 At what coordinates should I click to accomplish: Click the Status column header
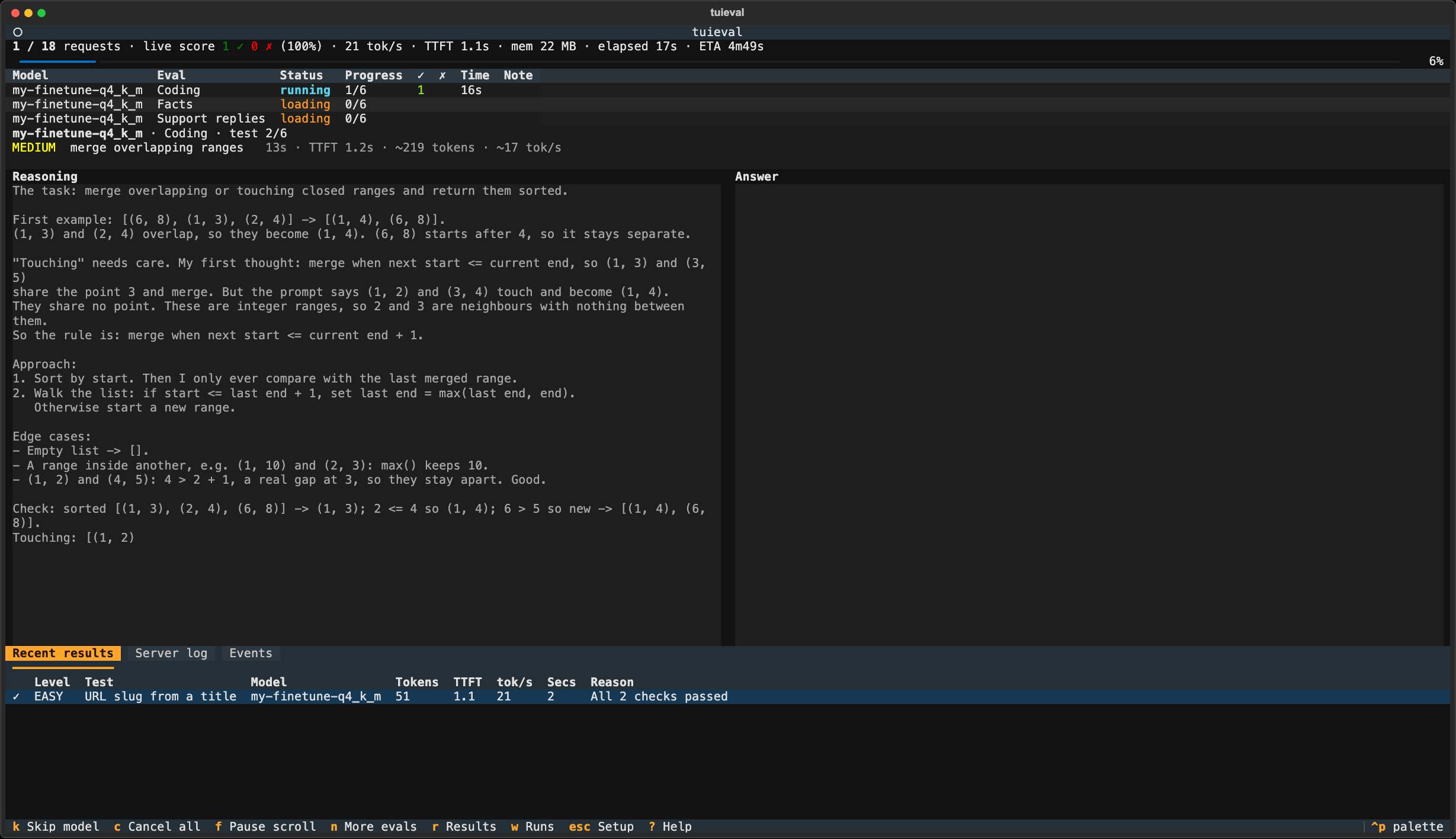click(301, 75)
